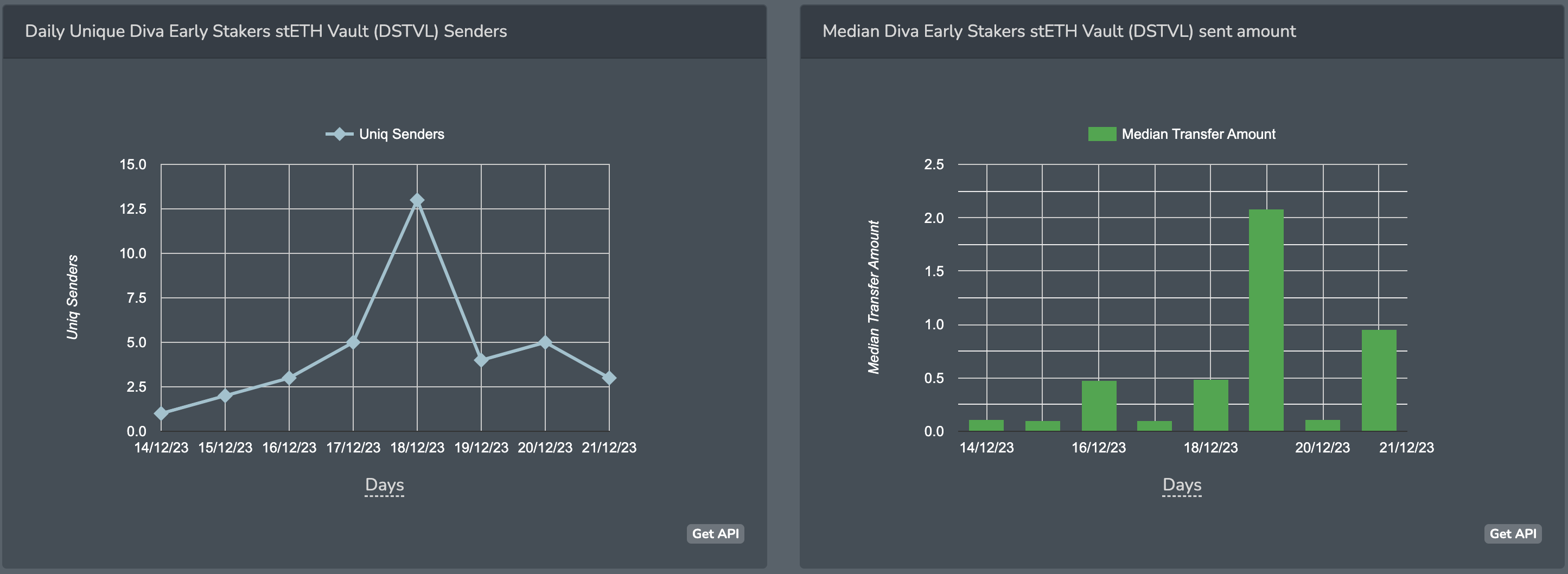Click the 18/12/23 x-axis label on line chart
The width and height of the screenshot is (1568, 574).
pyautogui.click(x=417, y=448)
